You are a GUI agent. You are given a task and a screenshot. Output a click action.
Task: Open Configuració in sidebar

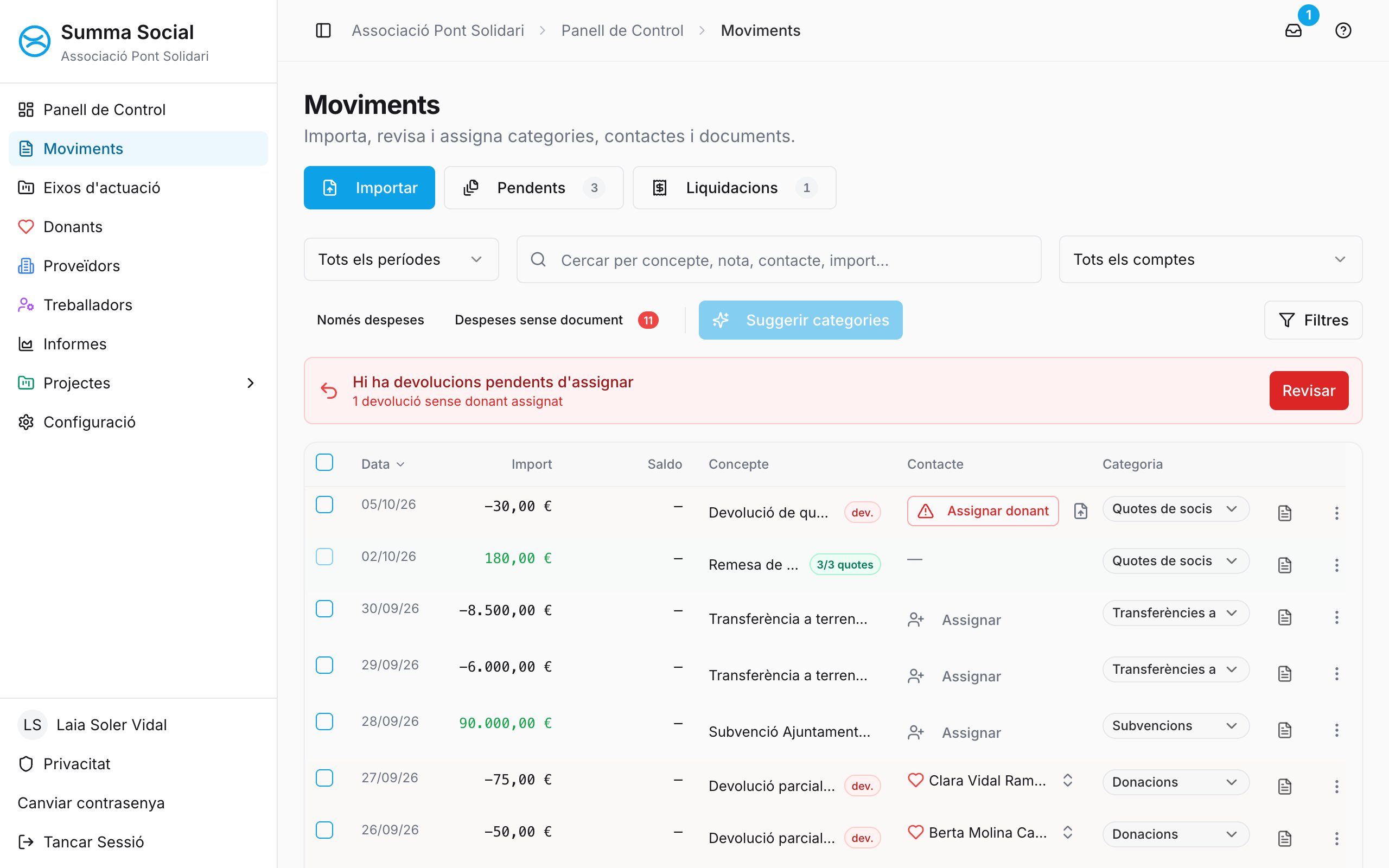(138, 422)
